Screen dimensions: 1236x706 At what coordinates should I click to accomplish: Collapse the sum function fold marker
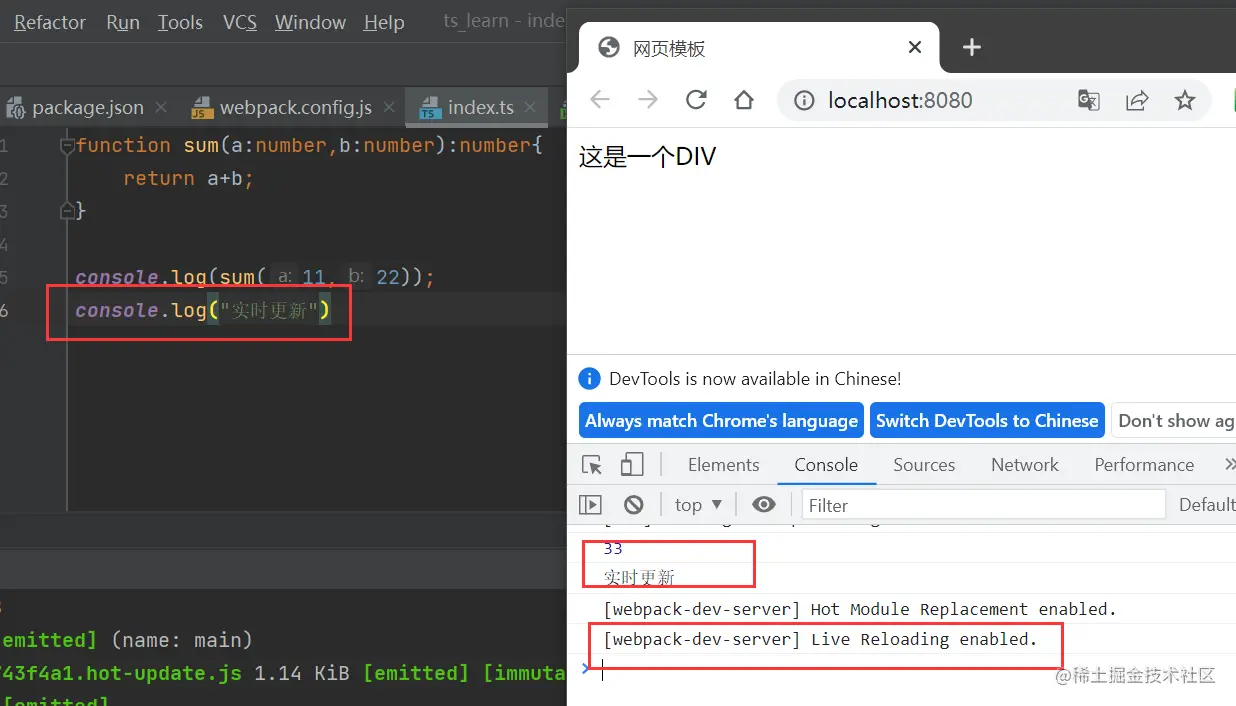point(67,146)
